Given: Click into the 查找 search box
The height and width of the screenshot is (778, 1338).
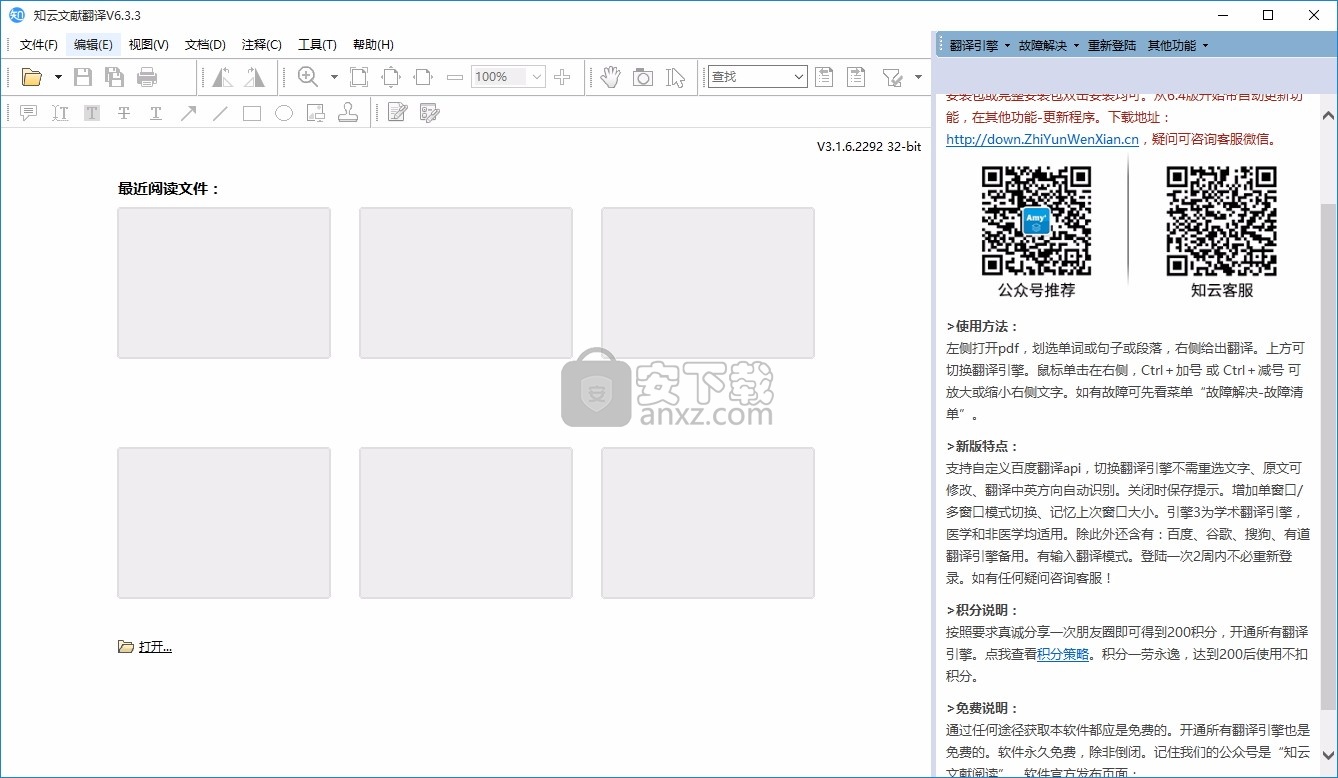Looking at the screenshot, I should click(x=757, y=77).
